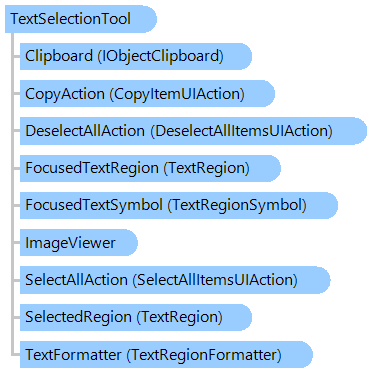Image resolution: width=385 pixels, height=372 pixels.
Task: Open CopyAction (CopyItemUIAction) entry
Action: coord(147,94)
